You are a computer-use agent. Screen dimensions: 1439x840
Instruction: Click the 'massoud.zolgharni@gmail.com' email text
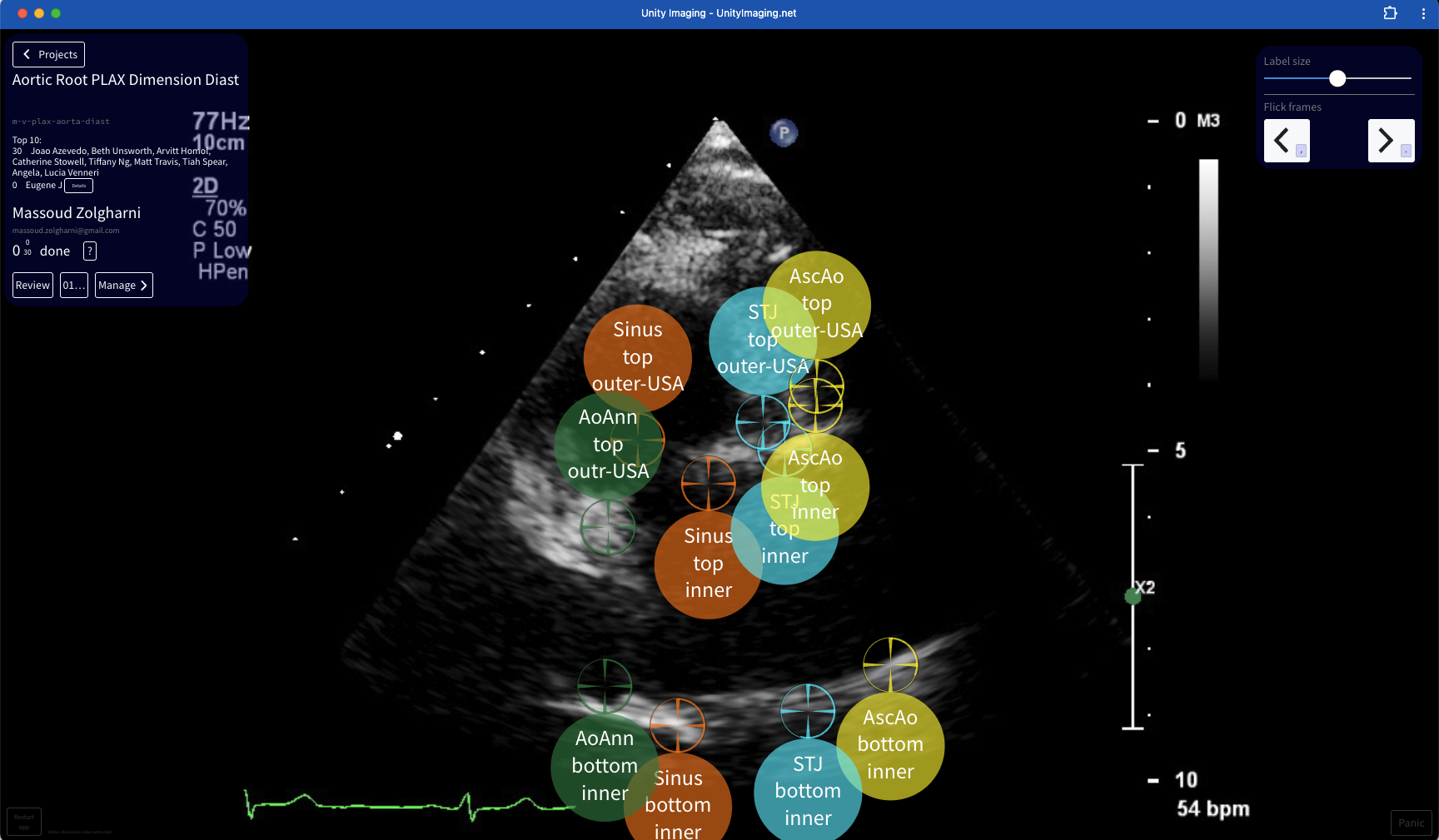(66, 231)
